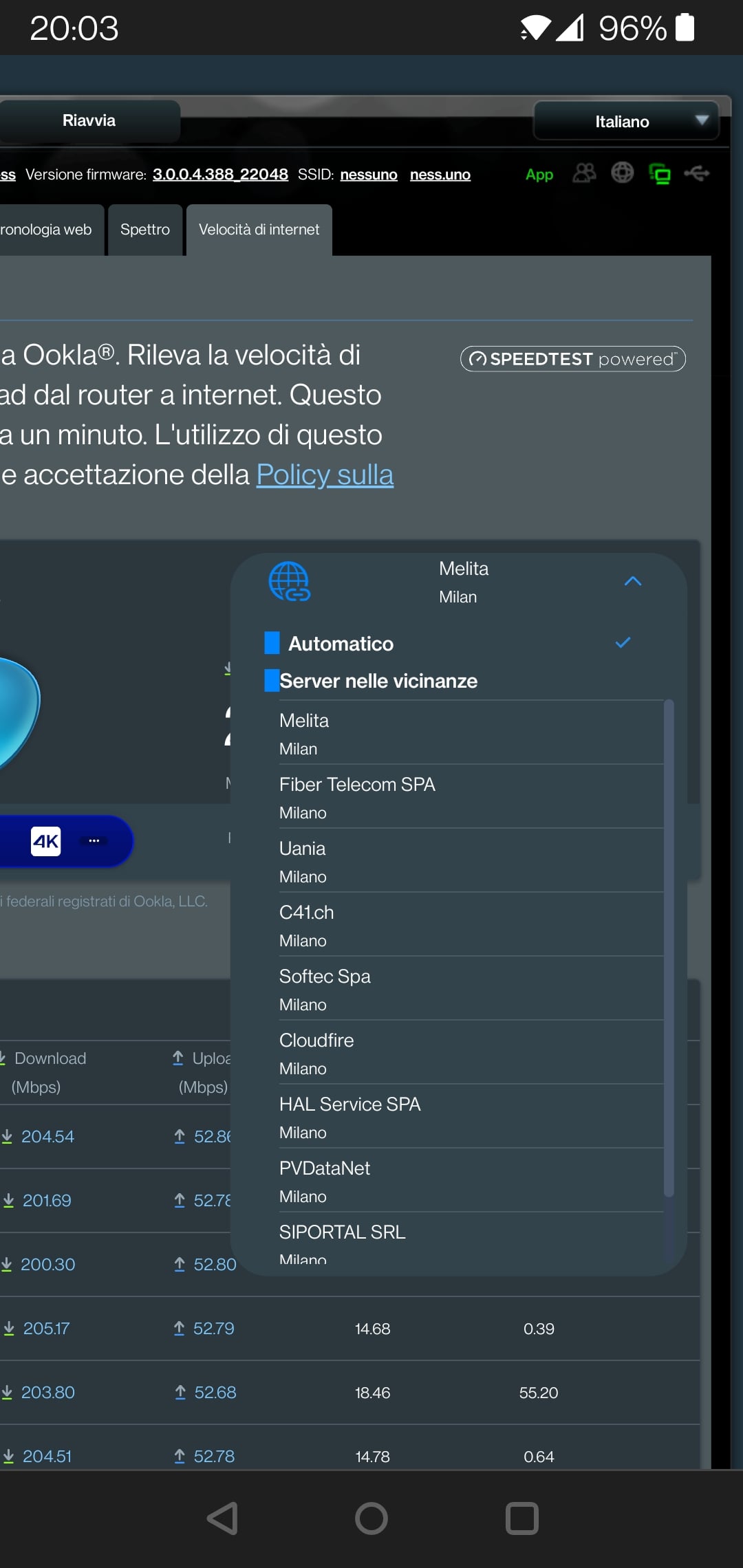Collapse the Melita server list chevron
743x1568 pixels.
coord(633,581)
